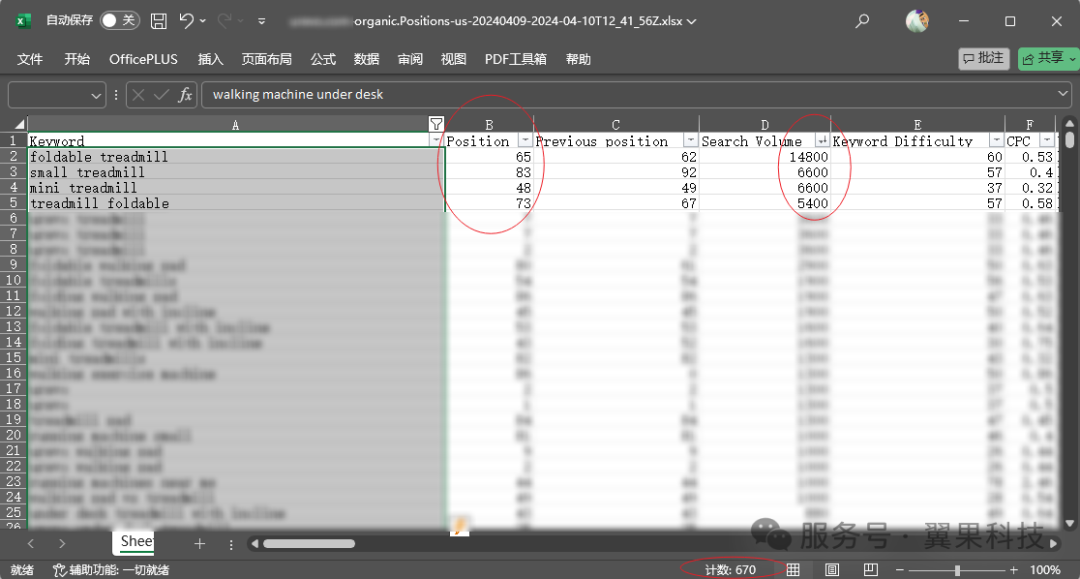Click the Insert Function fx icon
This screenshot has width=1080, height=579.
[185, 95]
